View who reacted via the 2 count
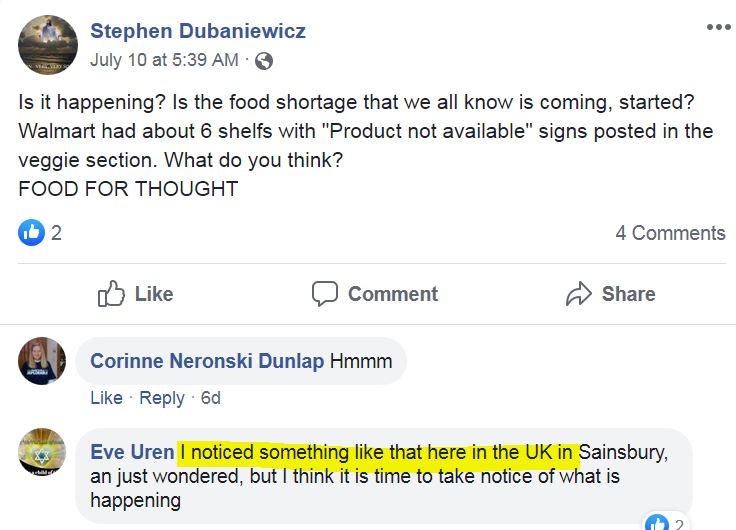The width and height of the screenshot is (736, 530). pos(56,233)
